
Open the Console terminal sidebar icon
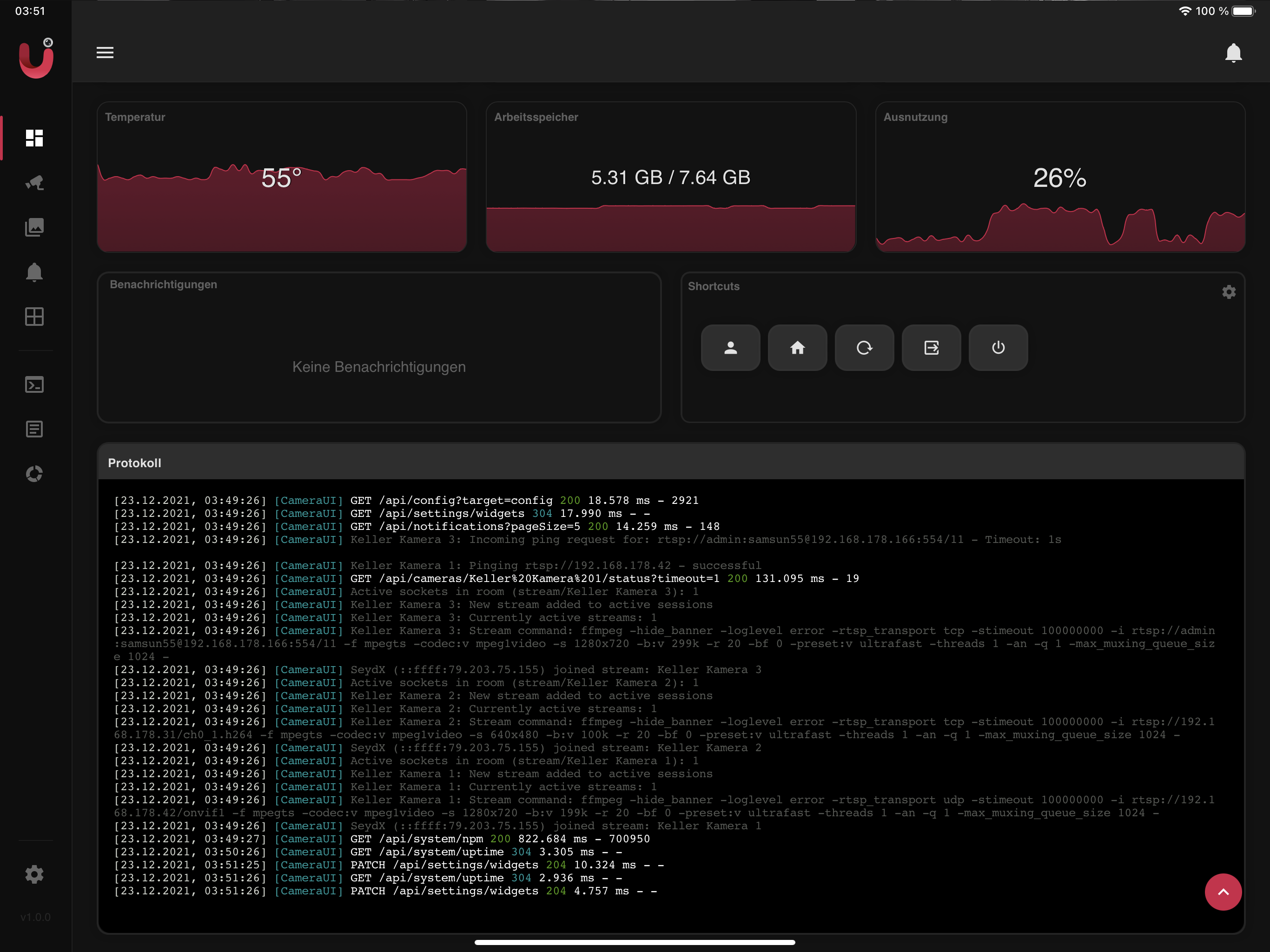34,384
